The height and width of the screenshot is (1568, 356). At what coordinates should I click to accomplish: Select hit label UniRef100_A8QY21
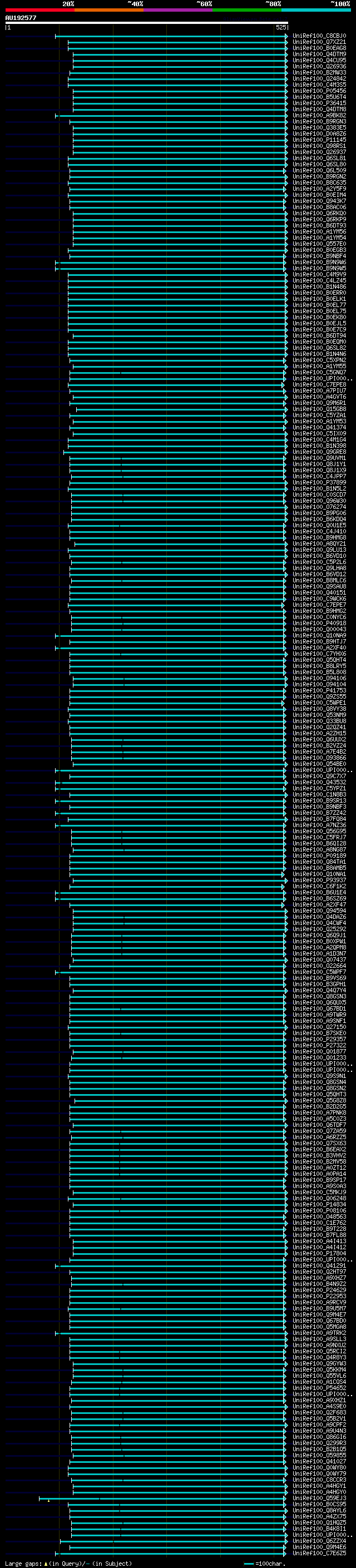point(319,543)
